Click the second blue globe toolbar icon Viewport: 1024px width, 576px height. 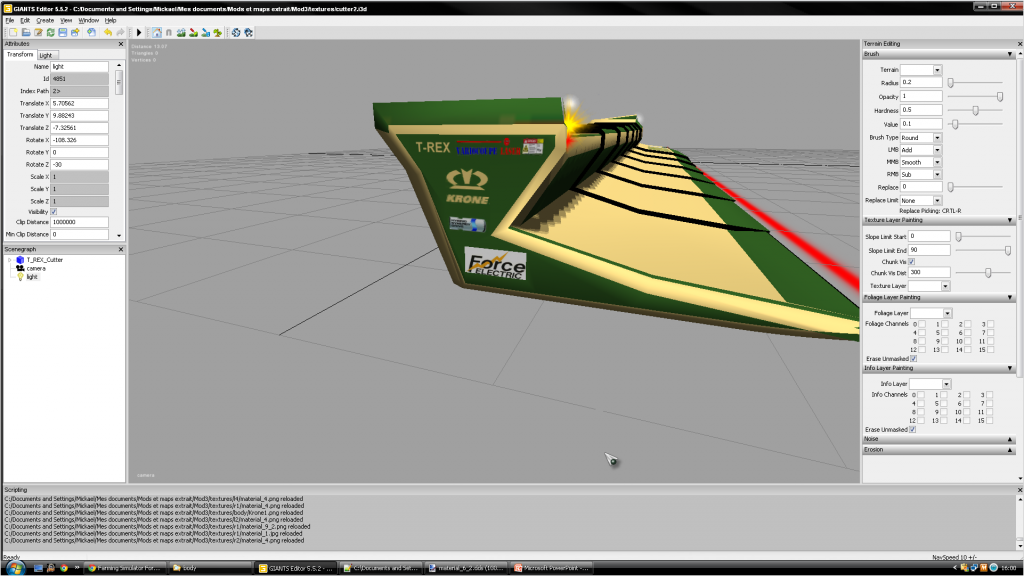(x=248, y=32)
